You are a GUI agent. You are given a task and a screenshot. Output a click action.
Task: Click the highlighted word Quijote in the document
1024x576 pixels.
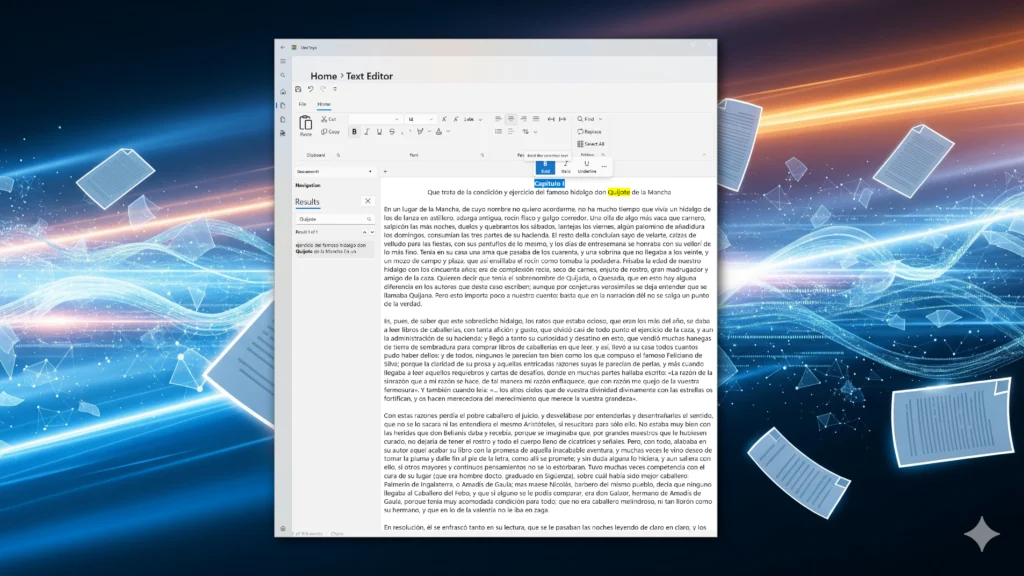point(618,192)
